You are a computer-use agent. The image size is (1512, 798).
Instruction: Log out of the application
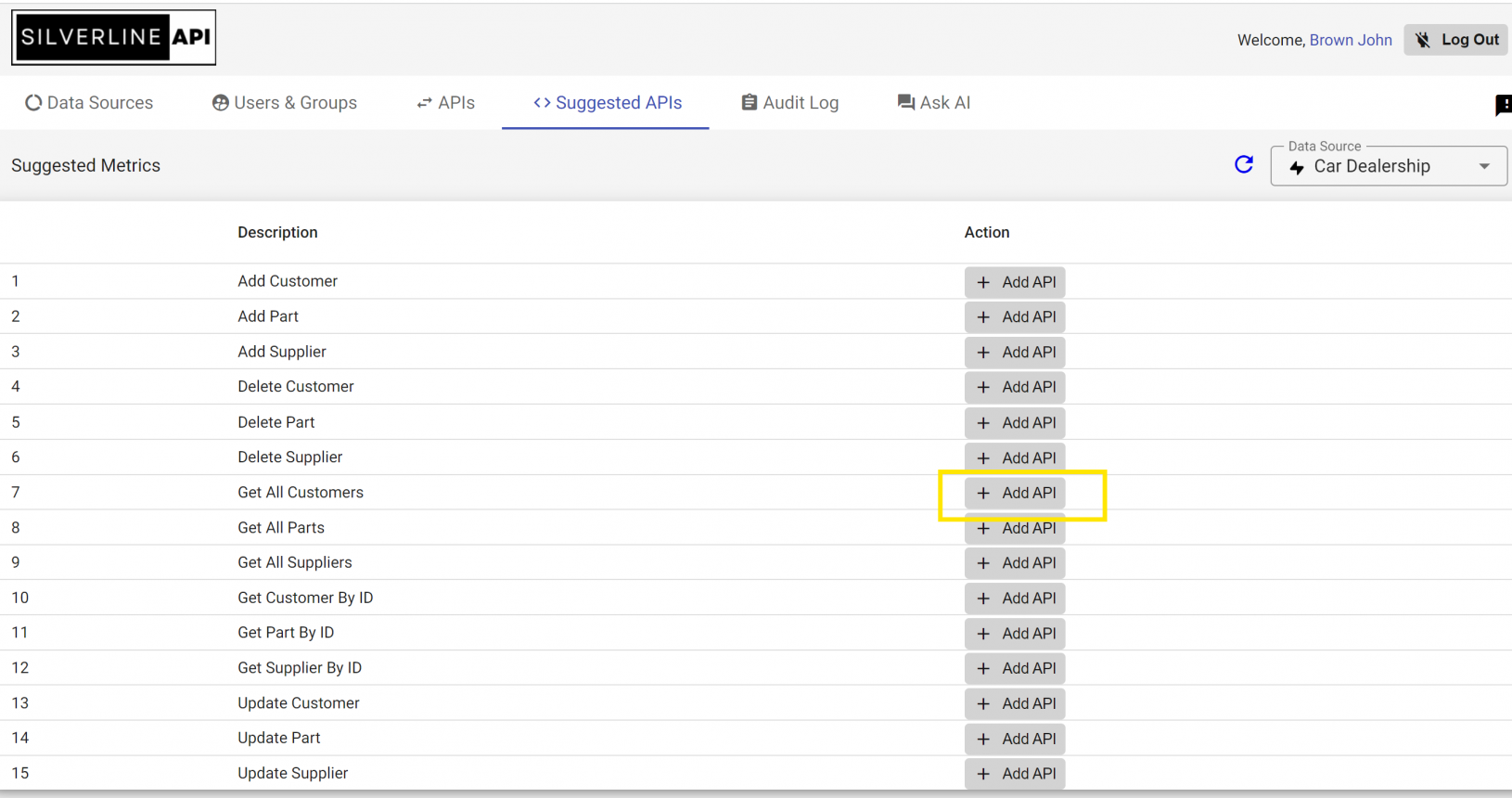click(1456, 40)
